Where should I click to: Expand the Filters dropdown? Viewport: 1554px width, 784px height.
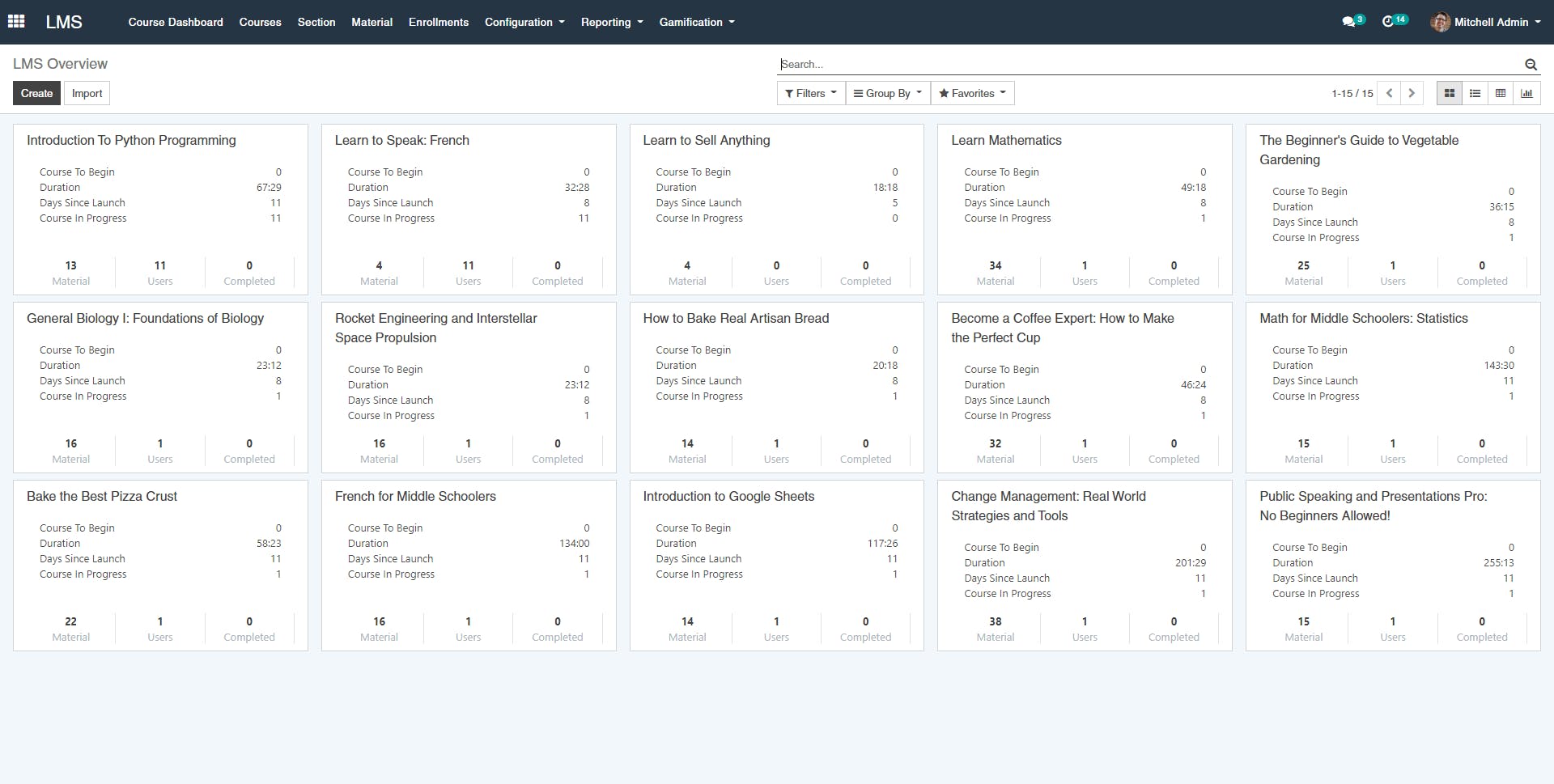pos(811,93)
